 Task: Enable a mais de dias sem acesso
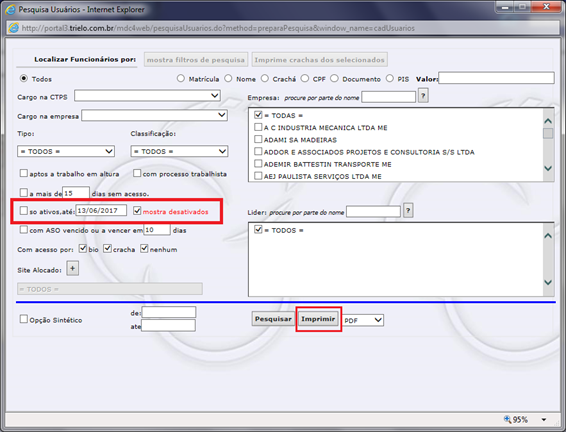click(x=23, y=192)
